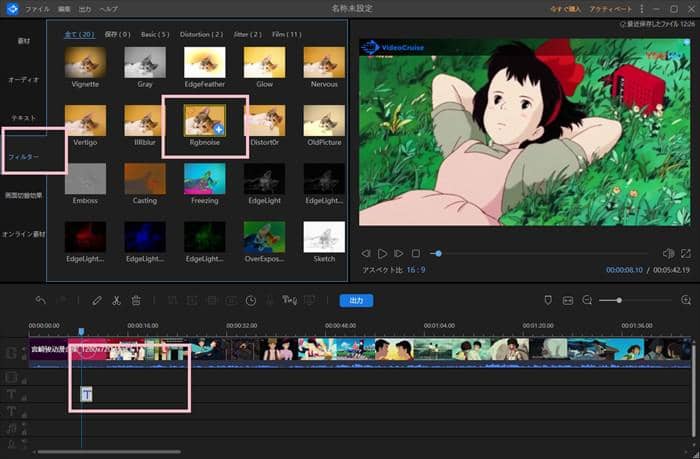Click the VideoCruise app logo
Screen dimensions: 700x459
pyautogui.click(x=12, y=8)
